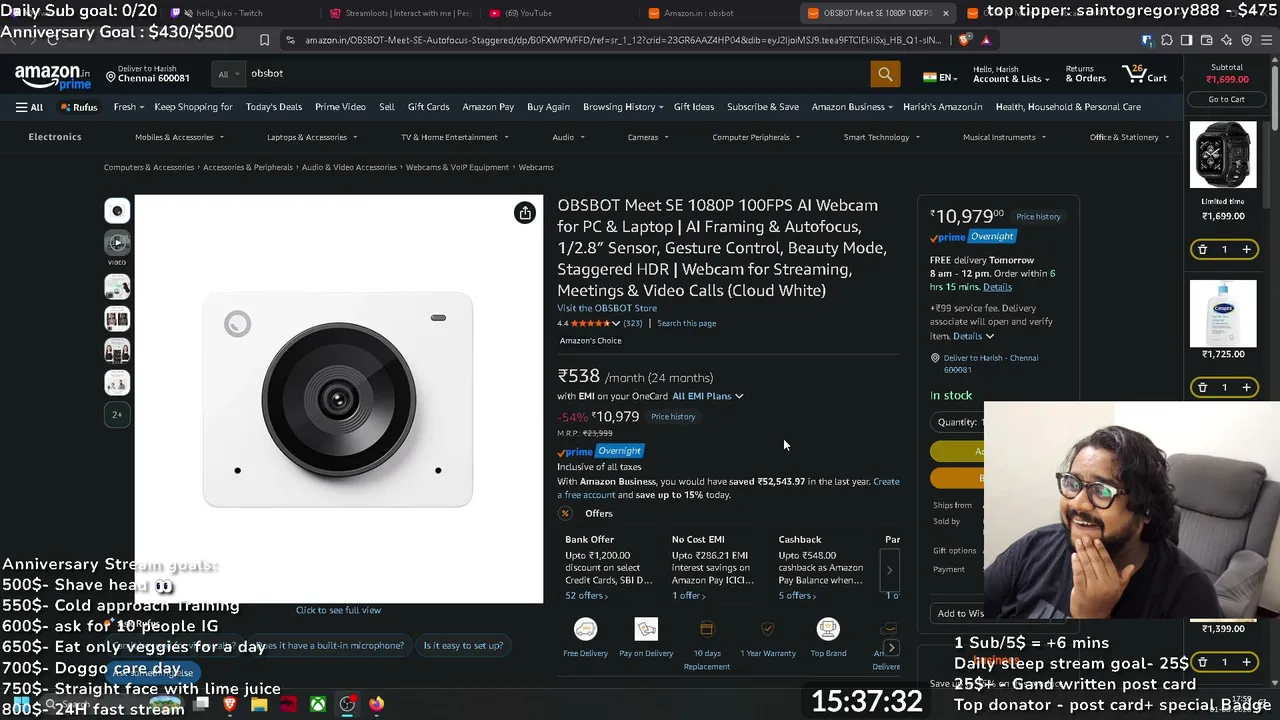Screen dimensions: 1280x720
Task: Open Firefox from the taskbar
Action: click(x=376, y=704)
